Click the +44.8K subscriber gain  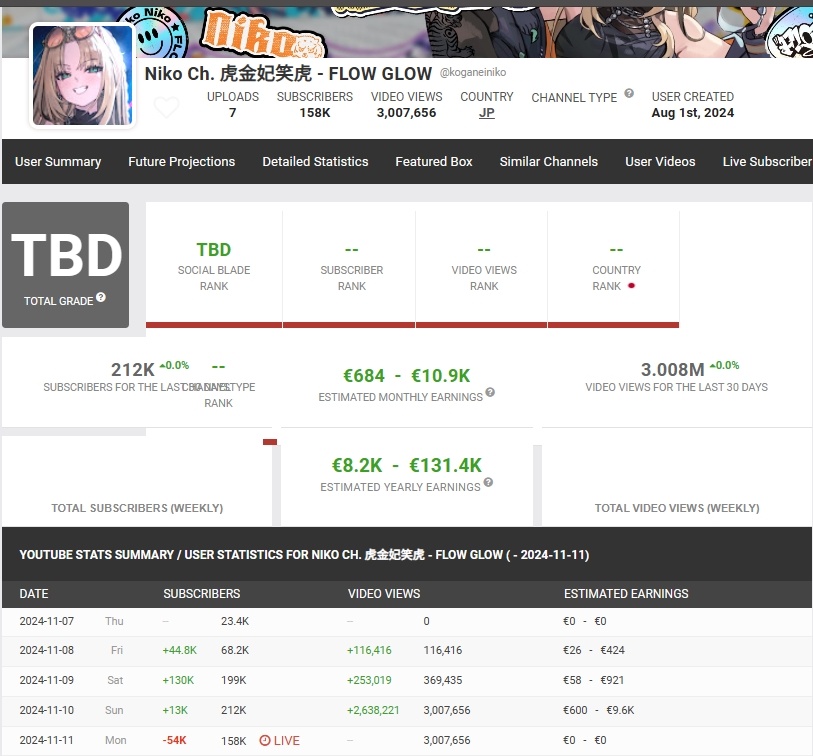tap(179, 650)
